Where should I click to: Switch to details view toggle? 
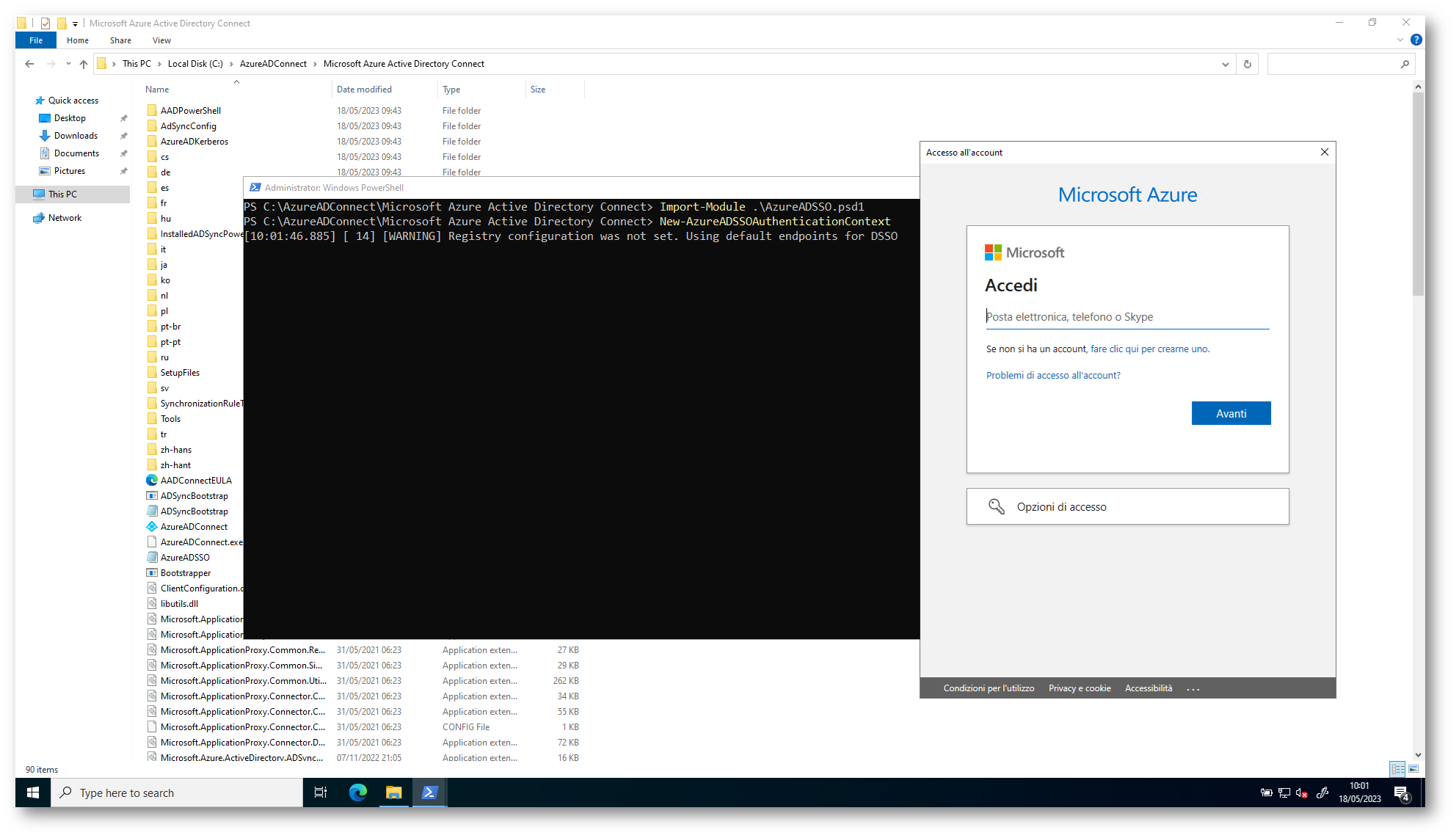1397,769
